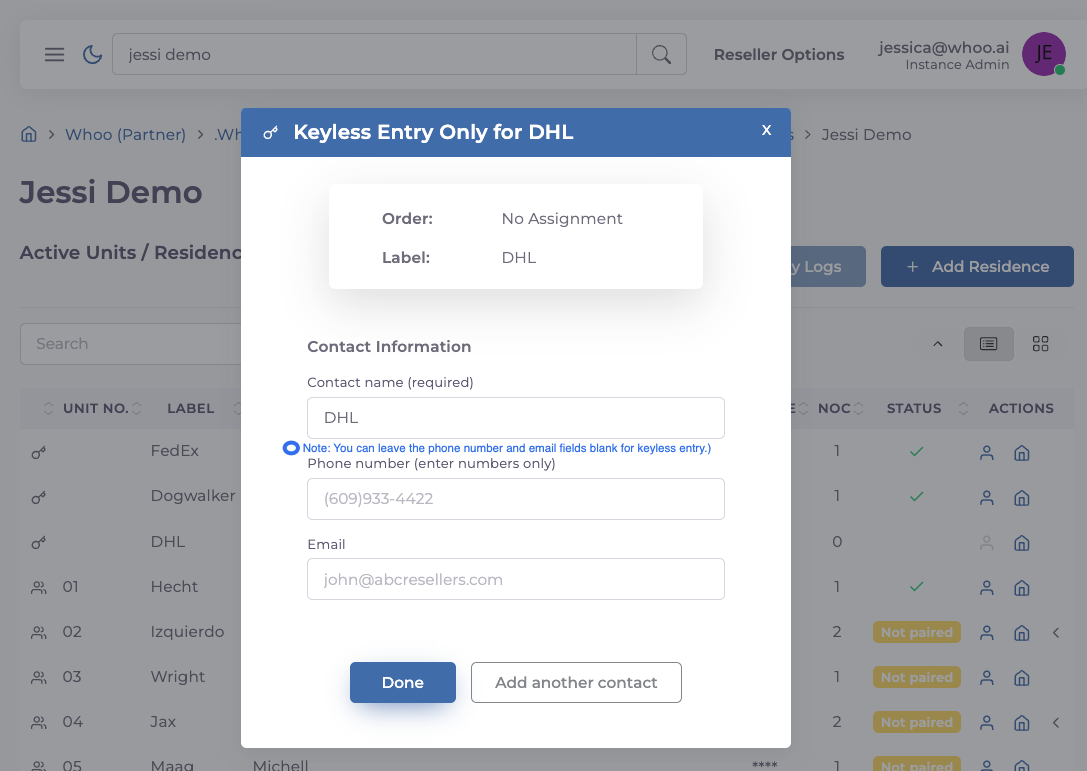1087x771 pixels.
Task: Click the FedEx label cell
Action: pos(175,451)
